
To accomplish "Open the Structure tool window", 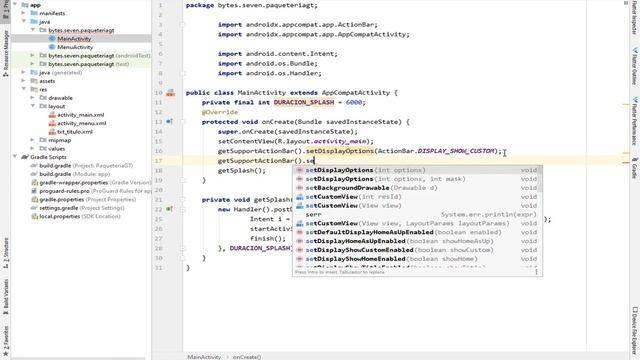I will [6, 253].
